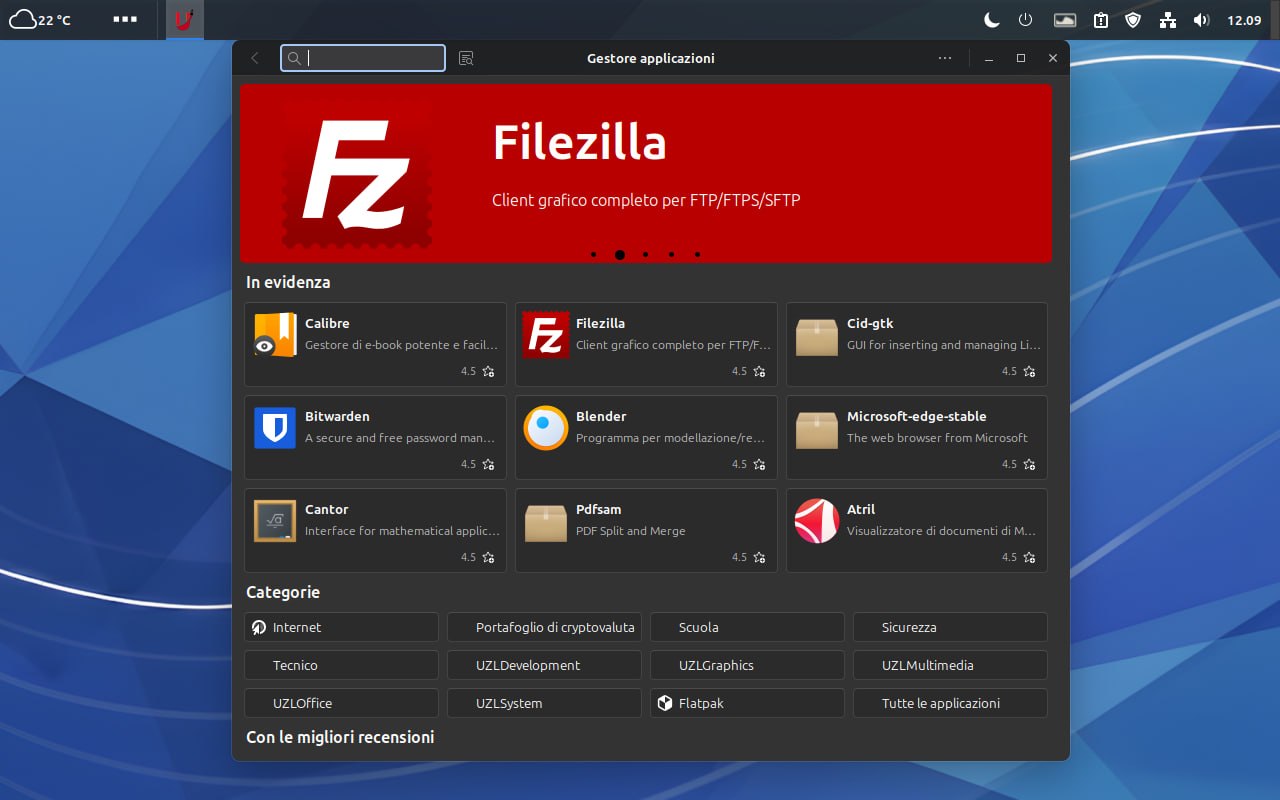
Task: Open the power menu icon in the panel
Action: 1025,20
